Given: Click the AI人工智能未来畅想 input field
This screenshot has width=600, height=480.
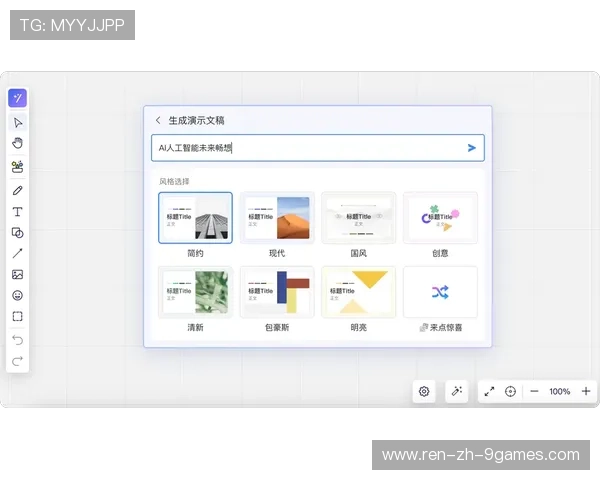Looking at the screenshot, I should pos(318,148).
